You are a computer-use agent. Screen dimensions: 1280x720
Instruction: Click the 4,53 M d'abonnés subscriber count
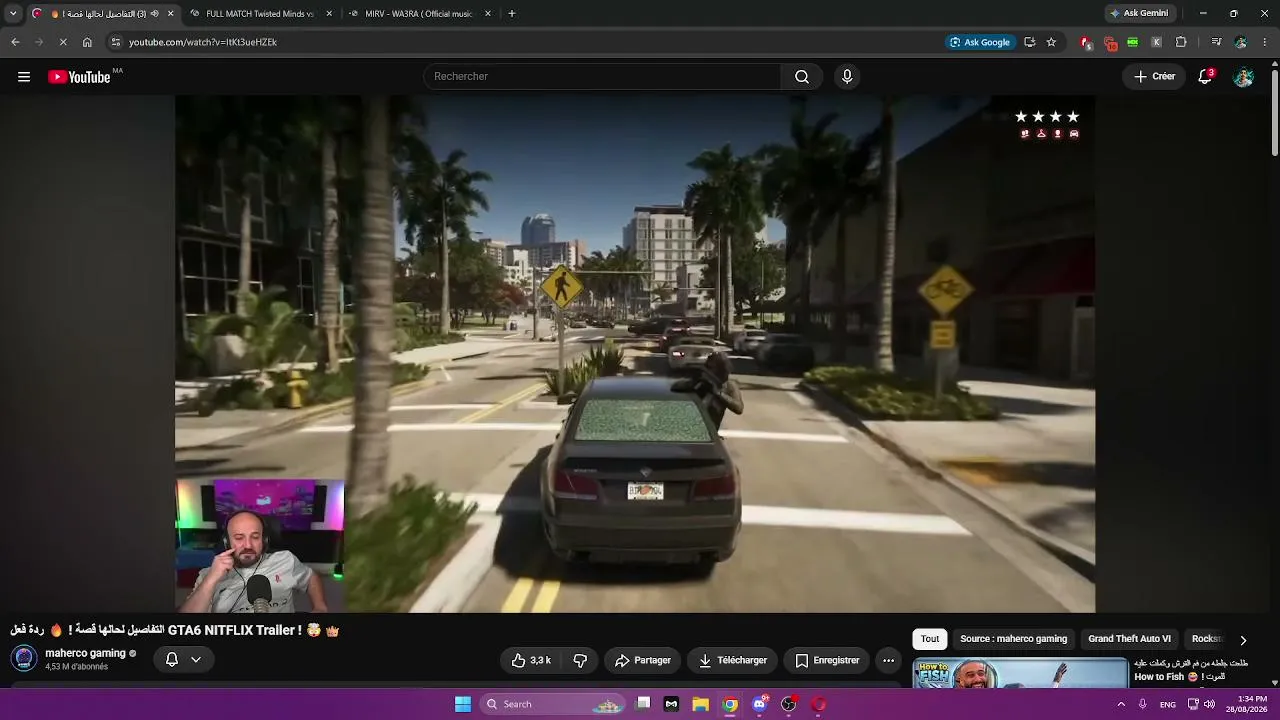tap(76, 667)
